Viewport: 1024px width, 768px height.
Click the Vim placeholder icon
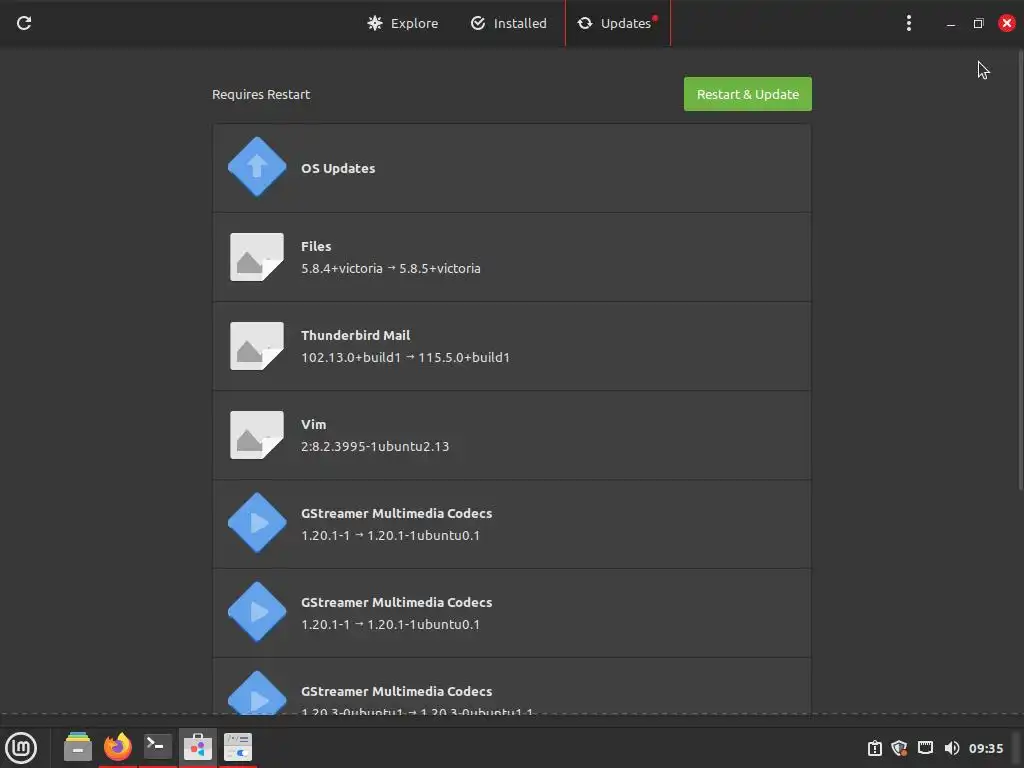click(x=257, y=435)
